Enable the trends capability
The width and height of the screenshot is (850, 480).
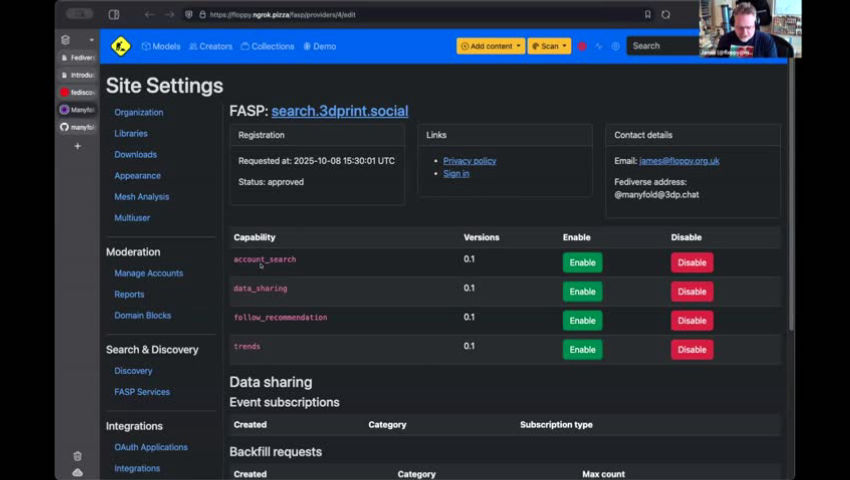582,350
